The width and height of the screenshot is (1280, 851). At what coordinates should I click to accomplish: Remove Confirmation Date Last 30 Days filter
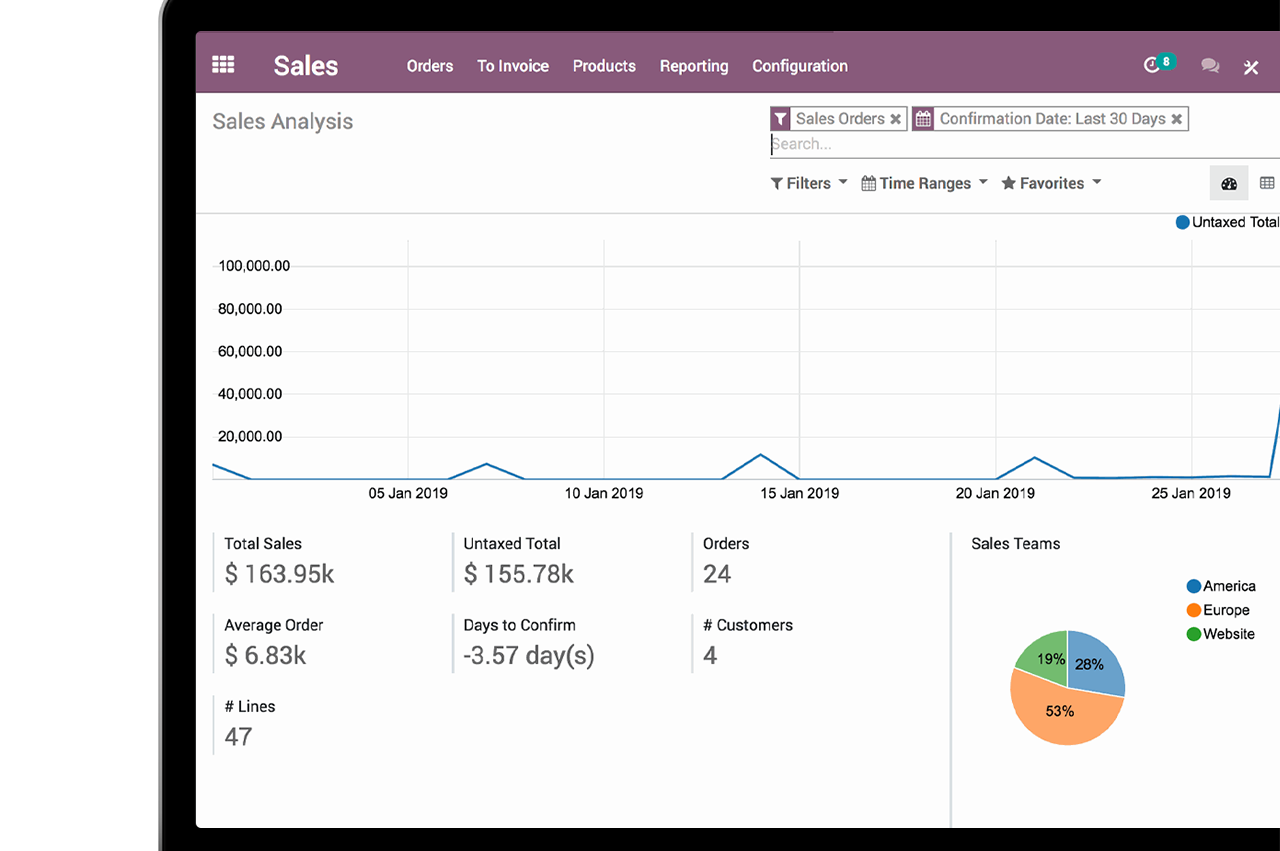(1177, 119)
